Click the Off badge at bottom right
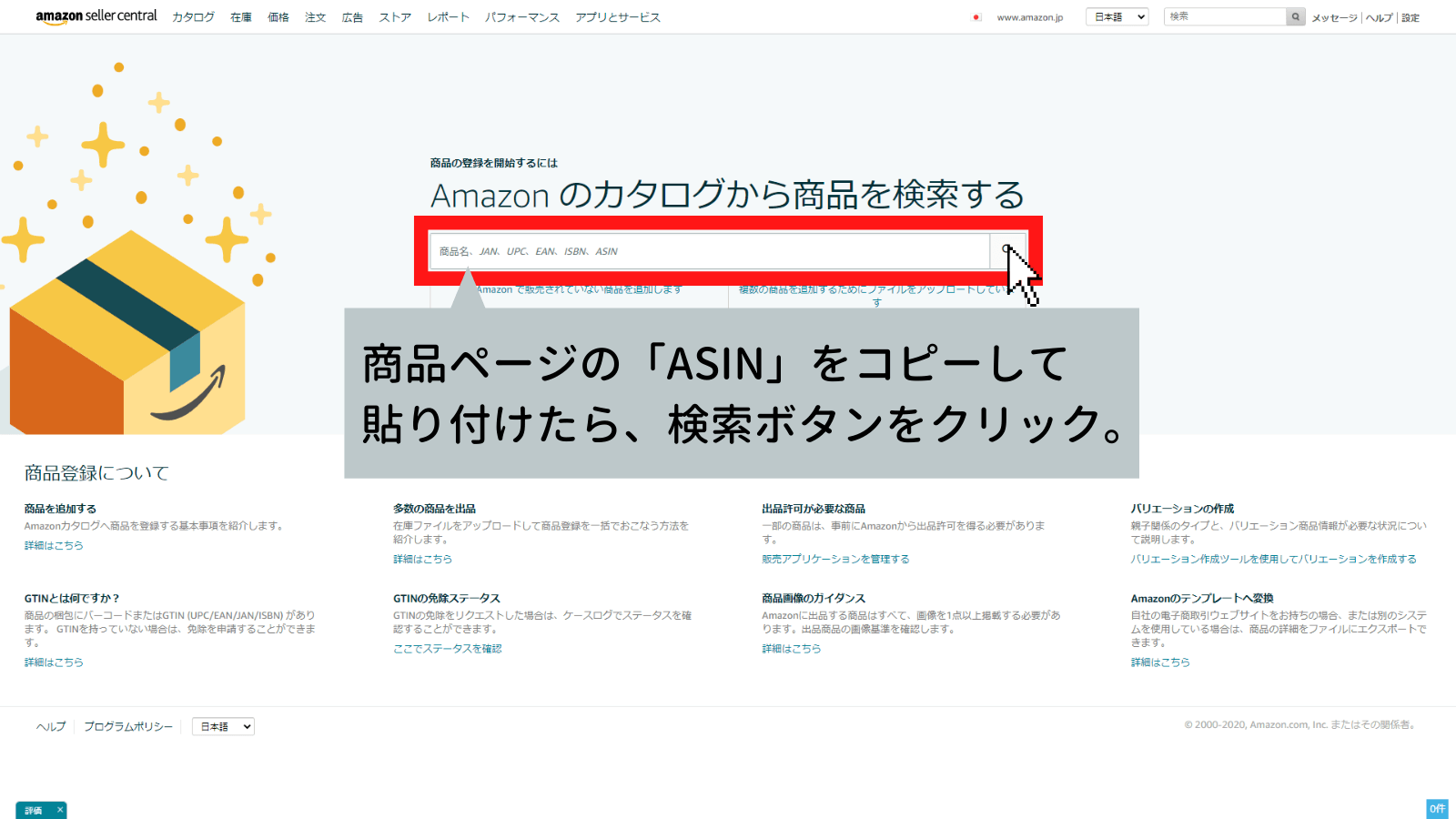The image size is (1456, 819). (x=1437, y=809)
